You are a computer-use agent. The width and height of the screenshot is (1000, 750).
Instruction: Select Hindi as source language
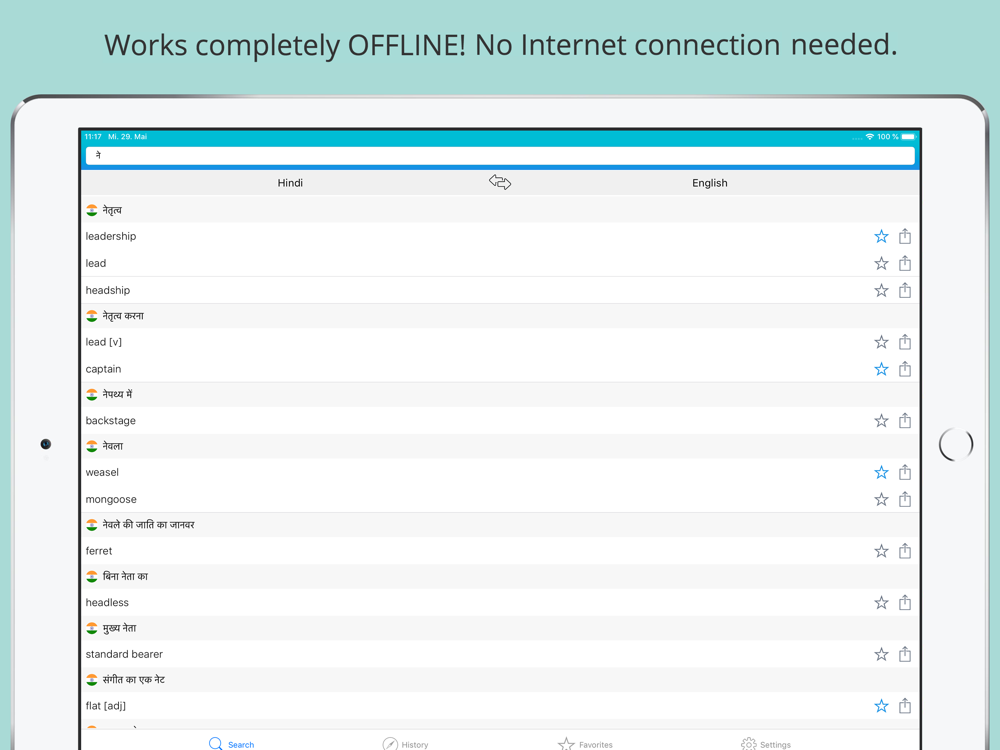pos(290,183)
